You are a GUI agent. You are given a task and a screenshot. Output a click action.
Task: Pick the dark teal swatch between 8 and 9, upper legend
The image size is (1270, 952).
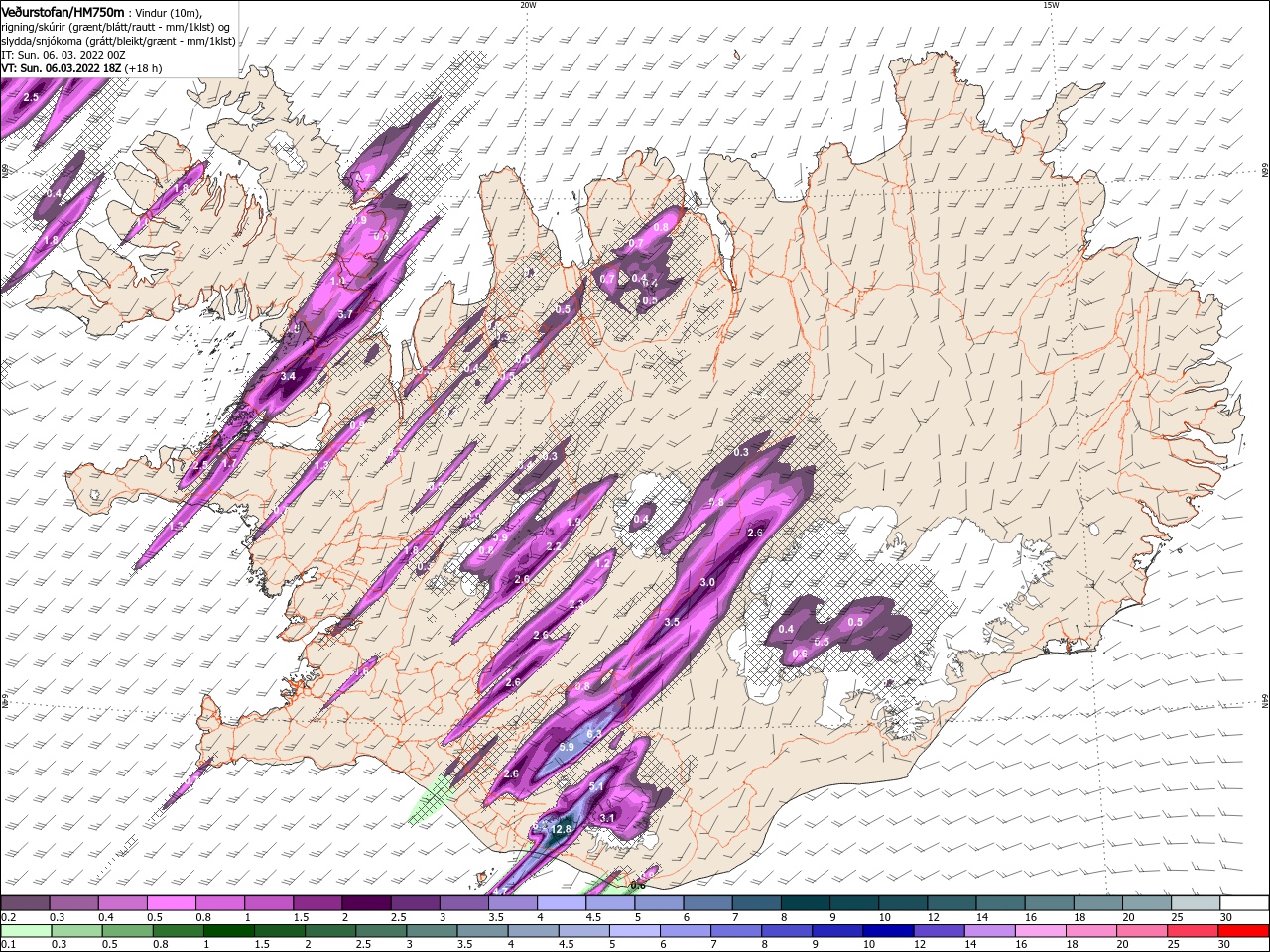(805, 903)
